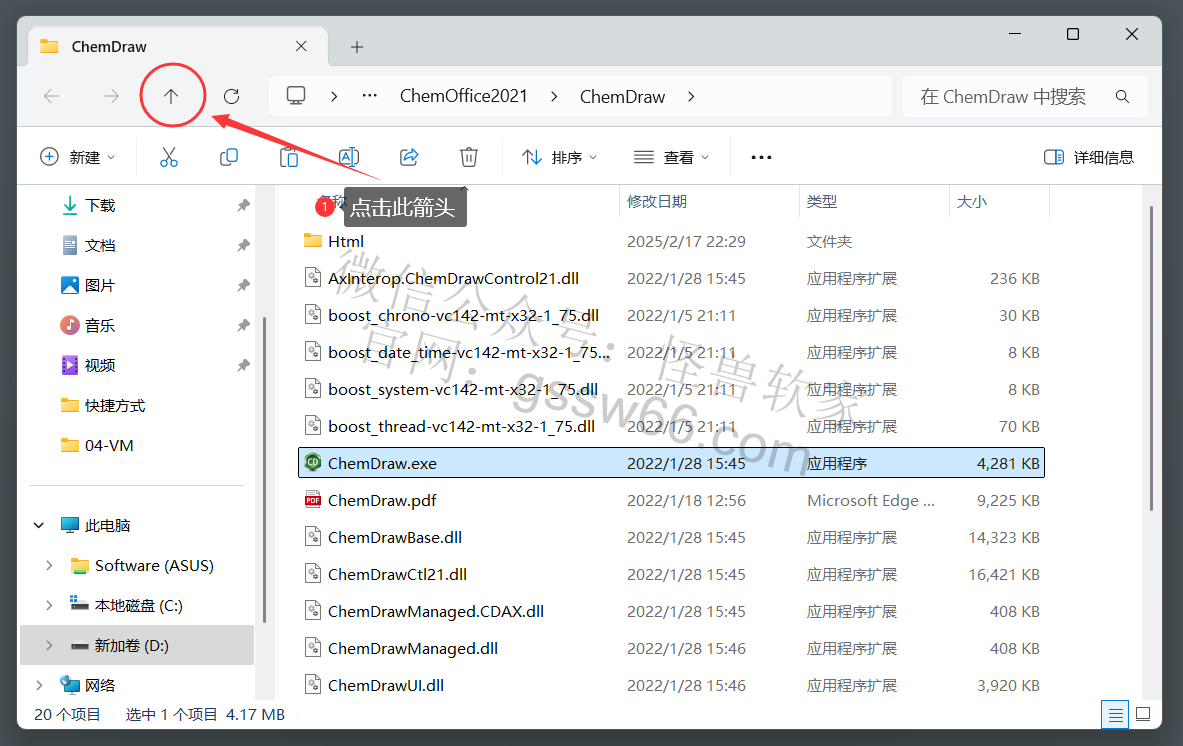Switch to large thumbnails view icon

(x=1143, y=714)
